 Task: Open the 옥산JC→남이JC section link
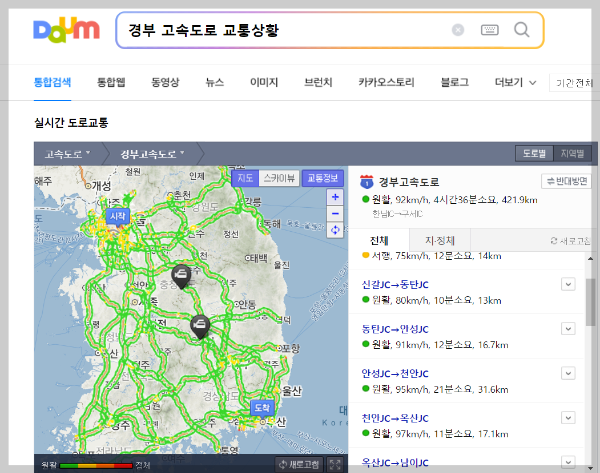[395, 463]
